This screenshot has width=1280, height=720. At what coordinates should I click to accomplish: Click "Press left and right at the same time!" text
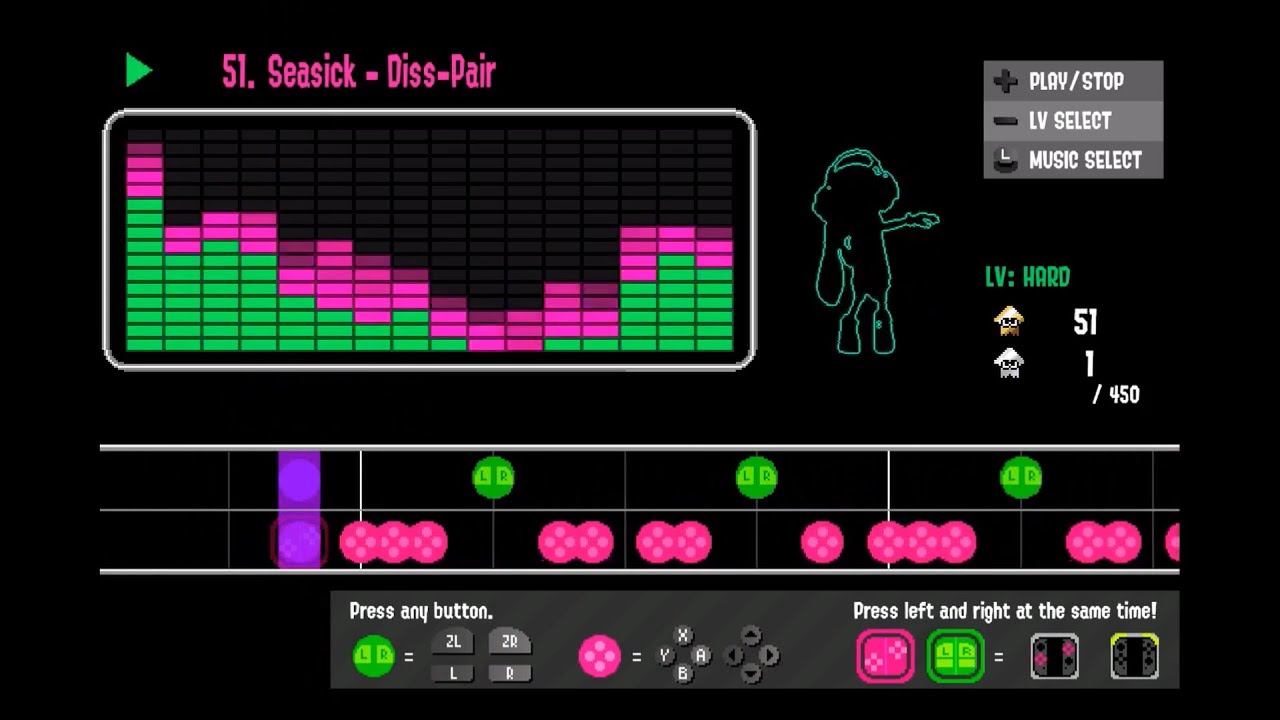[x=1004, y=611]
